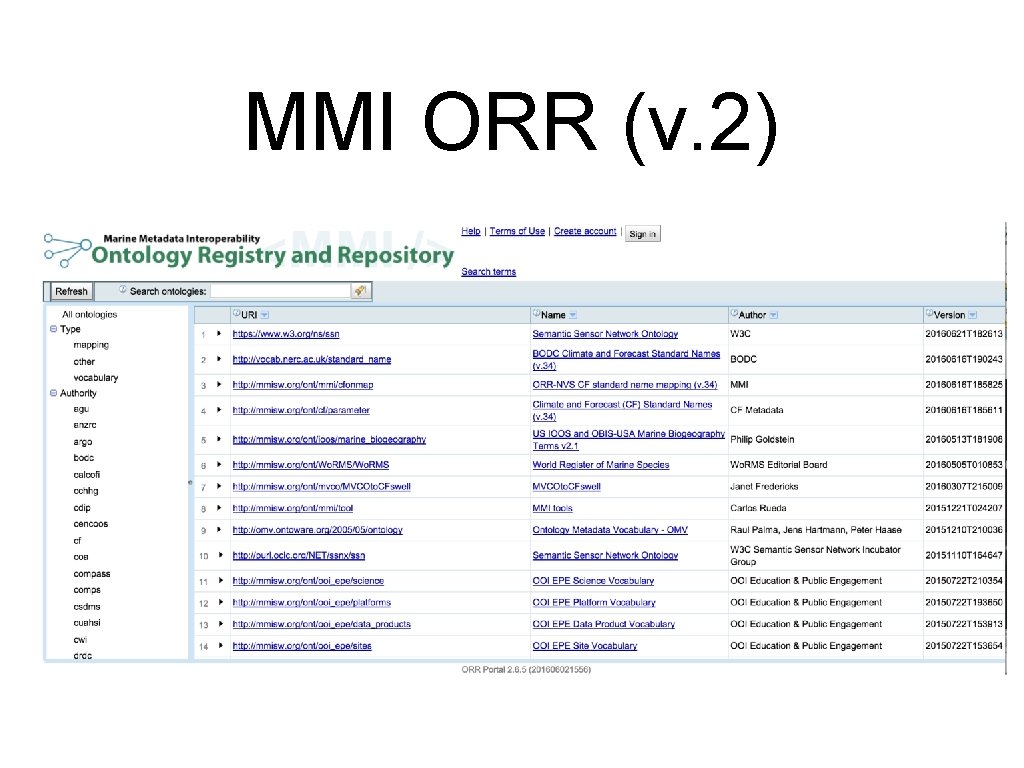Open World Register of Marine Species link

pos(600,465)
